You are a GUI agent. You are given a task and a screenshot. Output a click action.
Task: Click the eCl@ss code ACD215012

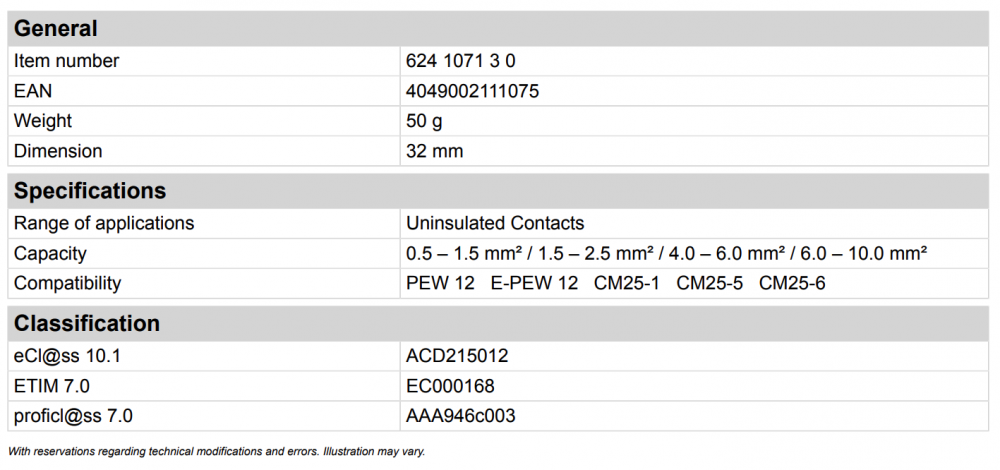click(458, 356)
